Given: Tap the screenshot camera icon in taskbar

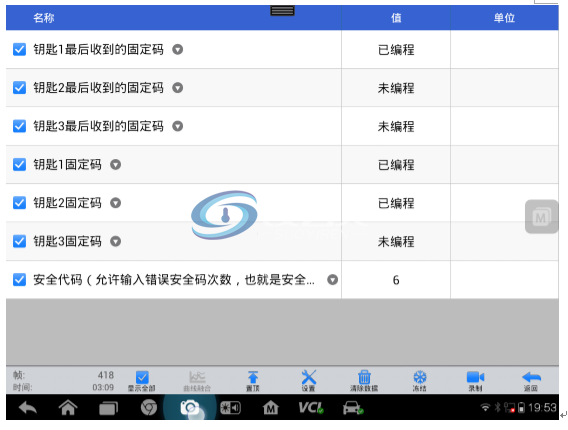Looking at the screenshot, I should [x=189, y=408].
